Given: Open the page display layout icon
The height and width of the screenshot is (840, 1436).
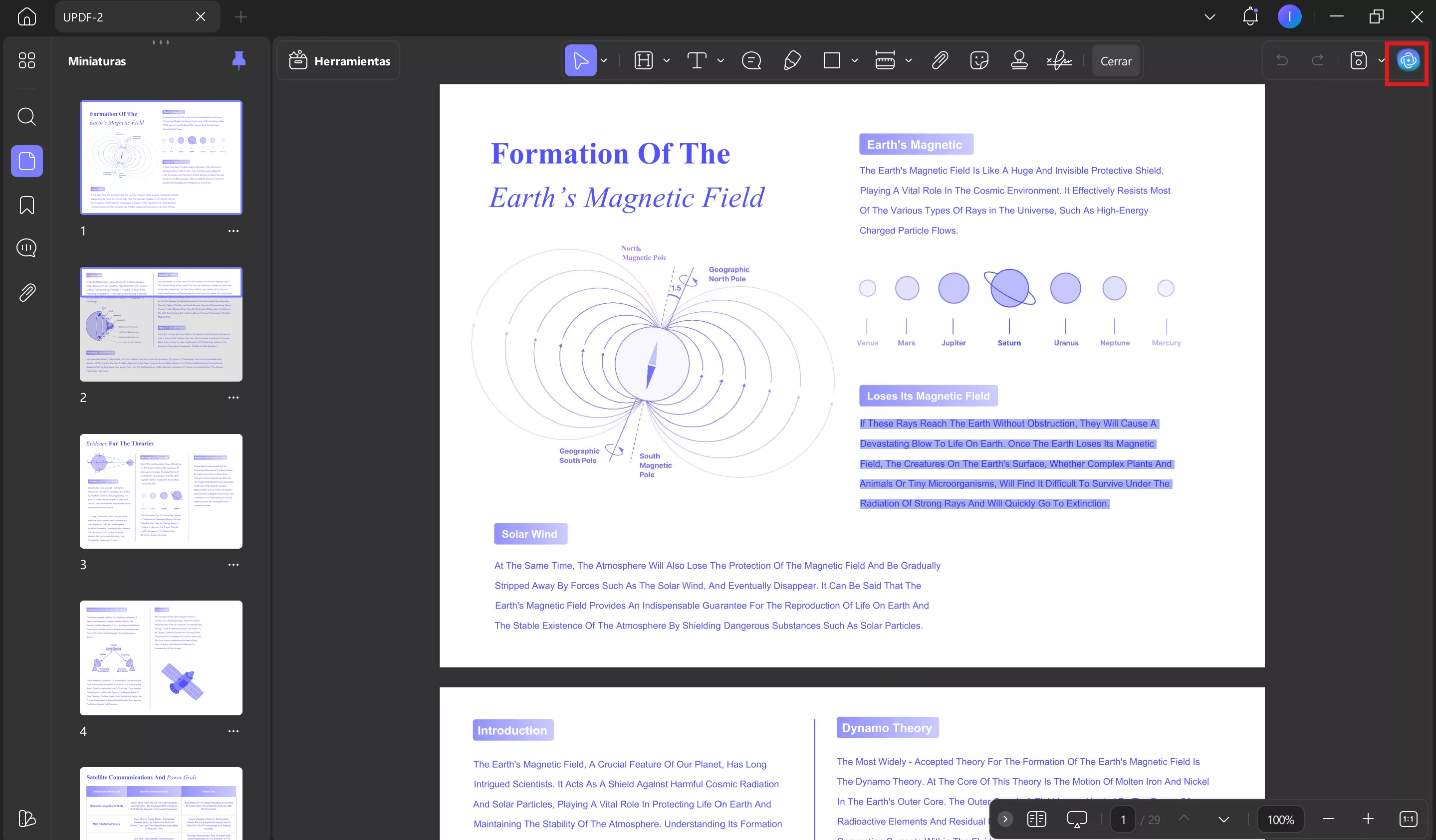Looking at the screenshot, I should coord(1036,819).
